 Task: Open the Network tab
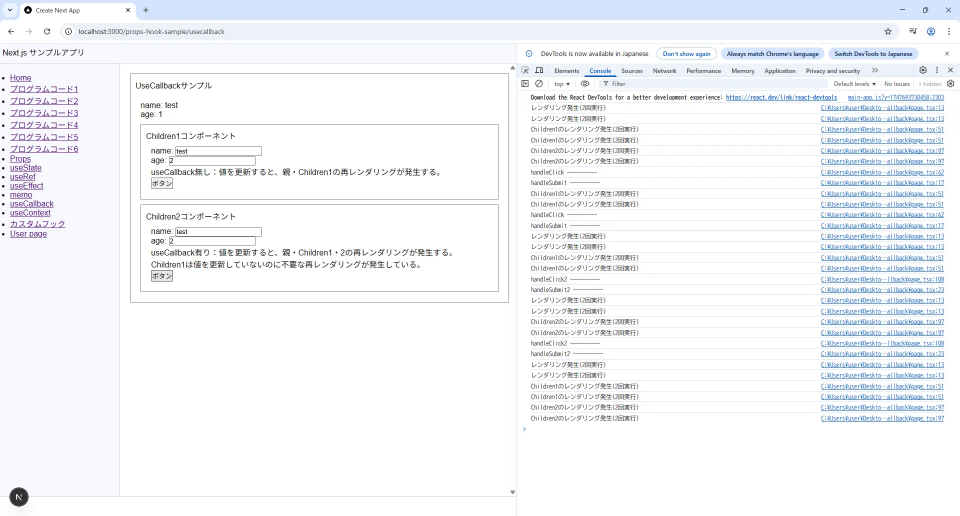(x=664, y=71)
